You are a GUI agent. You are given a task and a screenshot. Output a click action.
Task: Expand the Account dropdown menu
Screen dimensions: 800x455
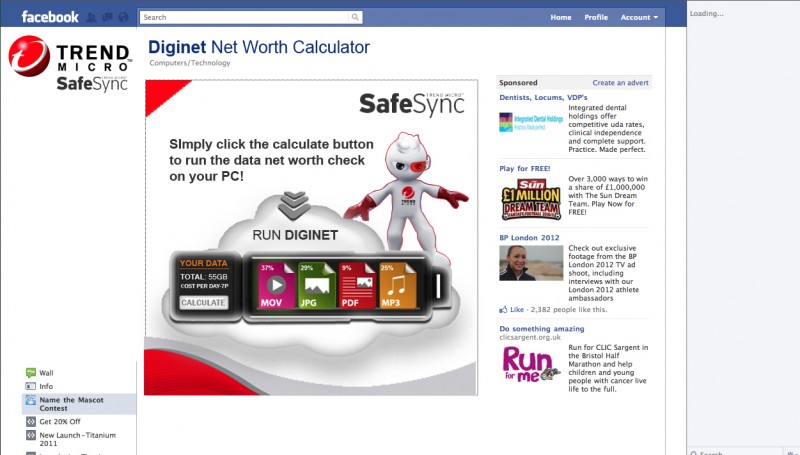639,17
